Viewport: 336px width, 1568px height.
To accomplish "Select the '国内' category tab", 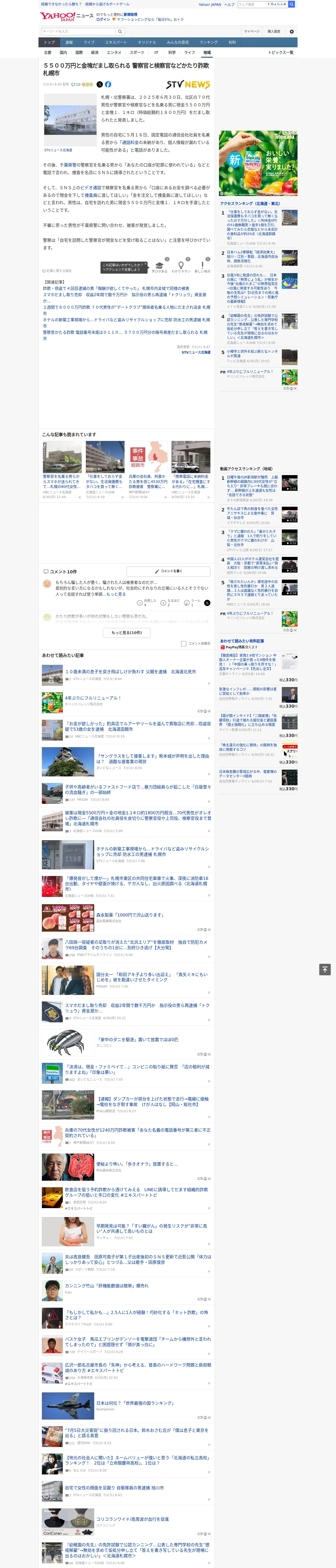I will 63,52.
